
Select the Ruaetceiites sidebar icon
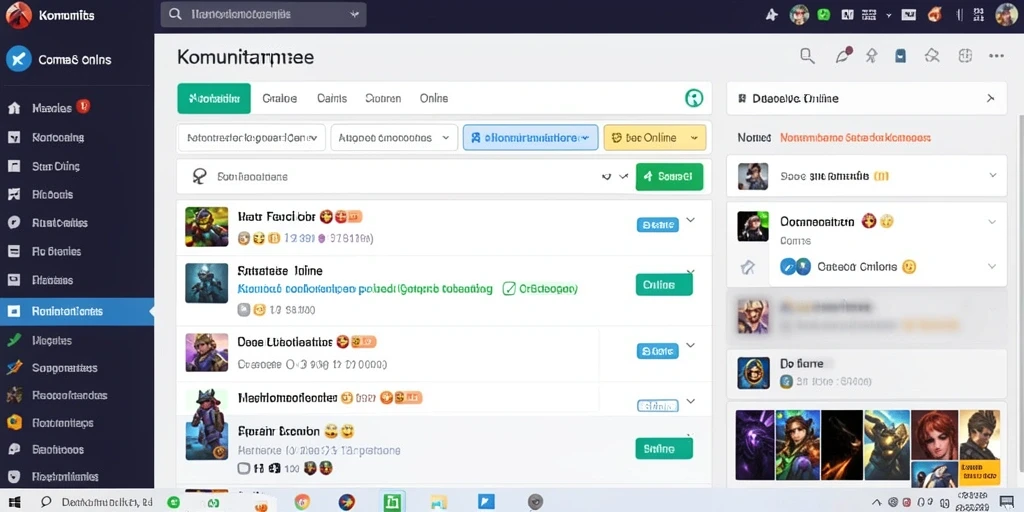(x=14, y=223)
